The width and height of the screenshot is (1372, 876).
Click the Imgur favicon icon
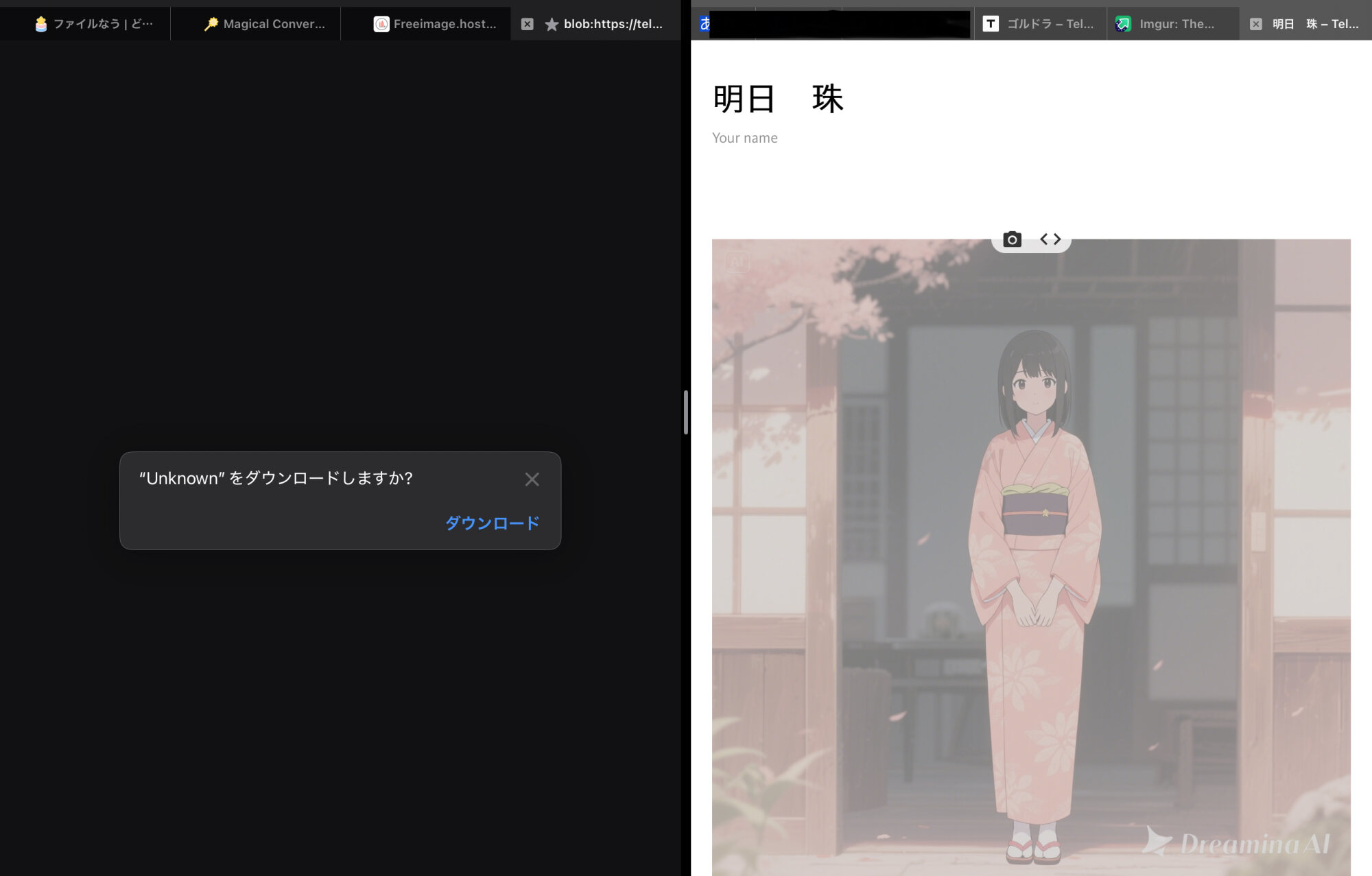point(1123,24)
